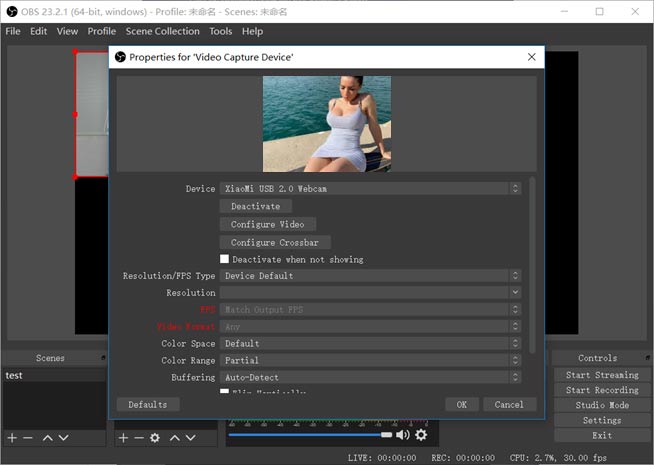Open the Help menu
Viewport: 654px width, 465px height.
252,31
